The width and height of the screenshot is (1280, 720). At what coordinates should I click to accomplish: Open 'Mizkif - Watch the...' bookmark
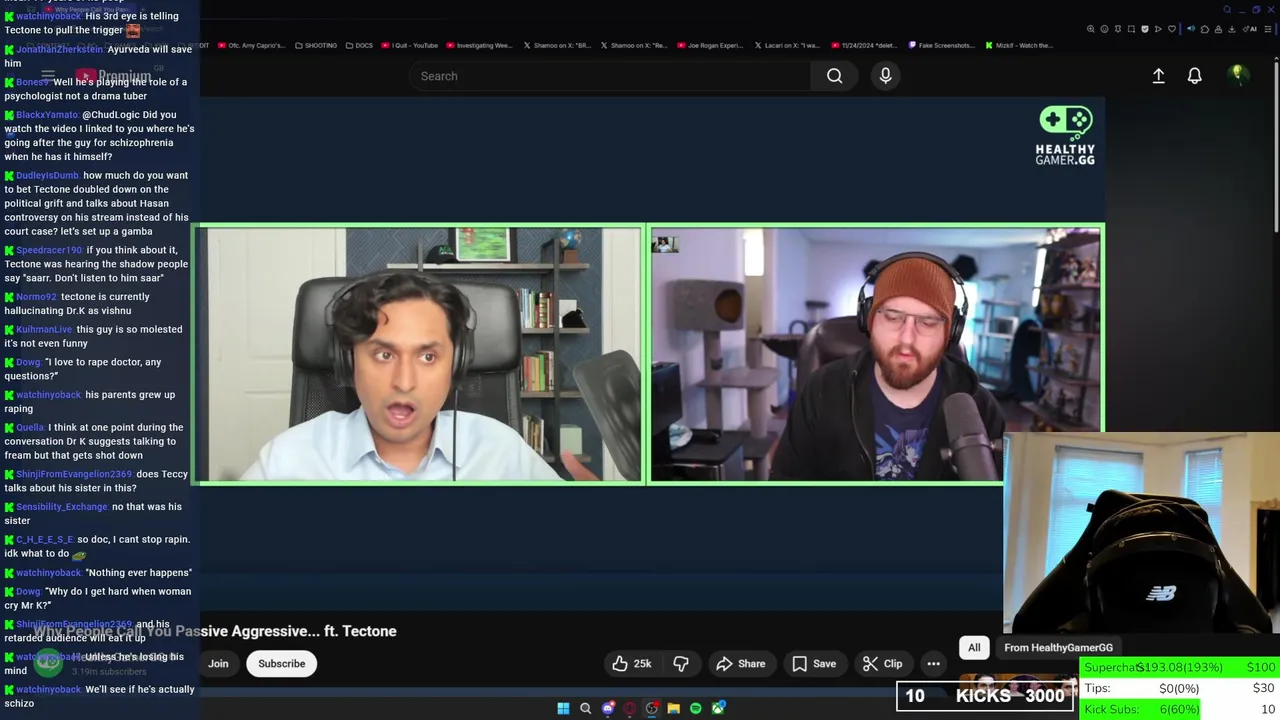[x=1019, y=45]
